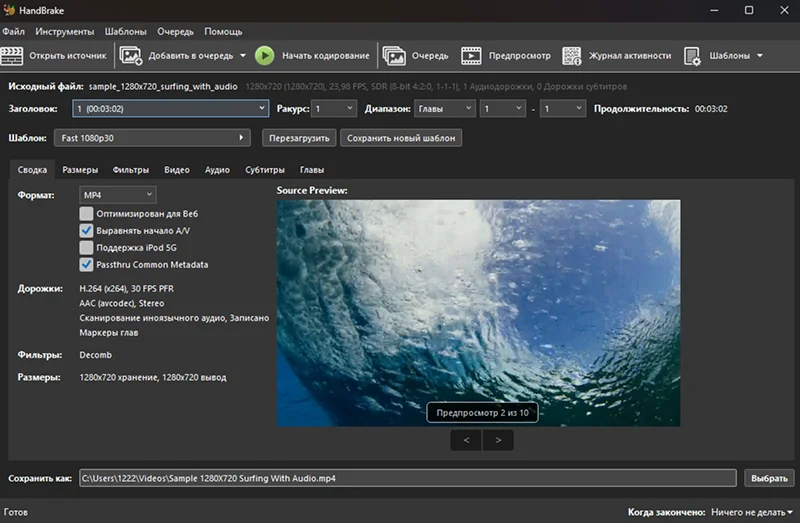Image resolution: width=800 pixels, height=523 pixels.
Task: Click the 1280x720 хранение size text
Action: coord(153,378)
